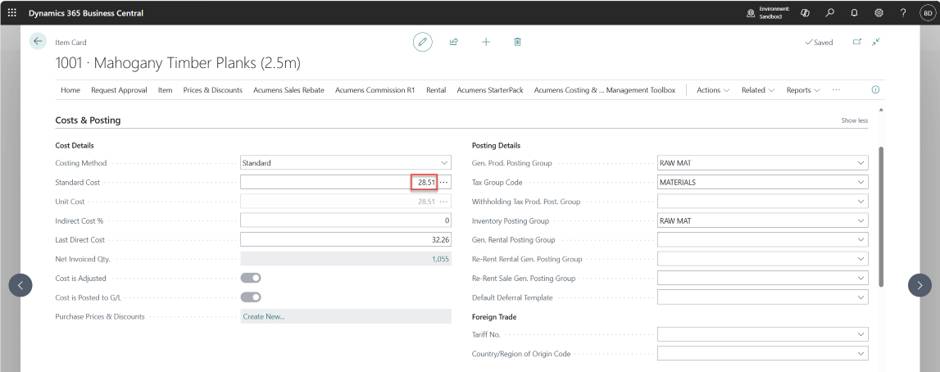Viewport: 940px width, 372px height.
Task: Open Acumens Costing & Management Toolbox menu
Action: pyautogui.click(x=604, y=90)
